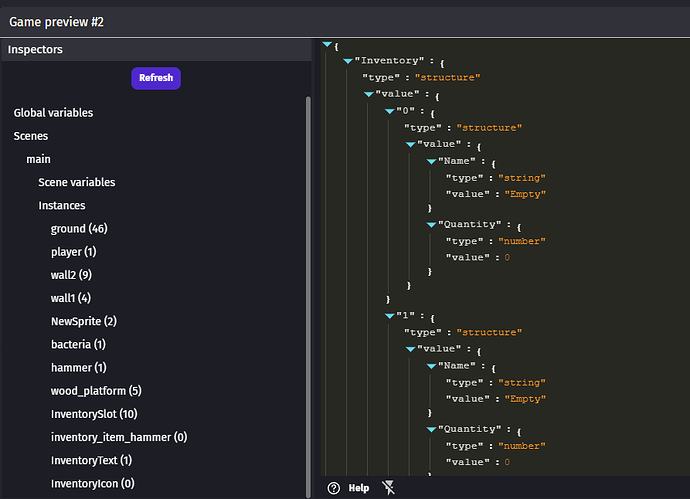Screen dimensions: 690x499
Task: Click the crossed-out lightning bolt icon
Action: [x=388, y=488]
